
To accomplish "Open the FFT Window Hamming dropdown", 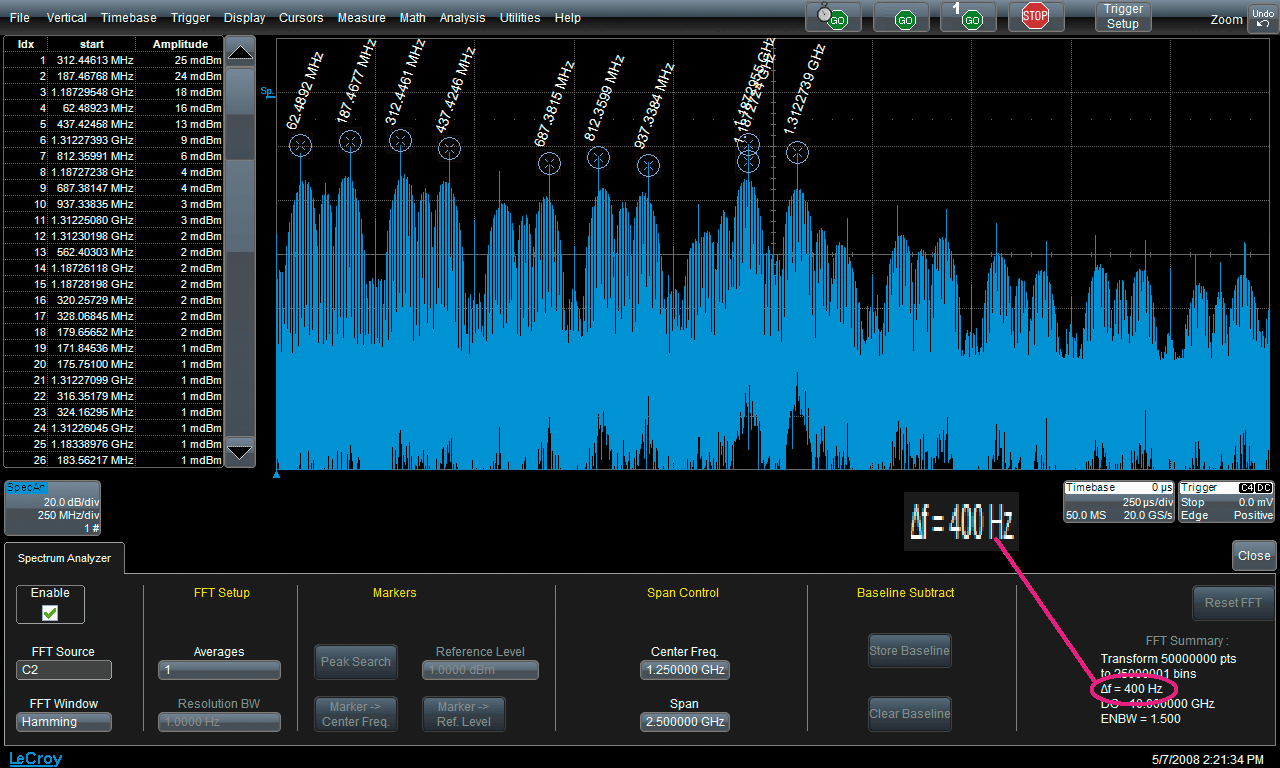I will [64, 722].
